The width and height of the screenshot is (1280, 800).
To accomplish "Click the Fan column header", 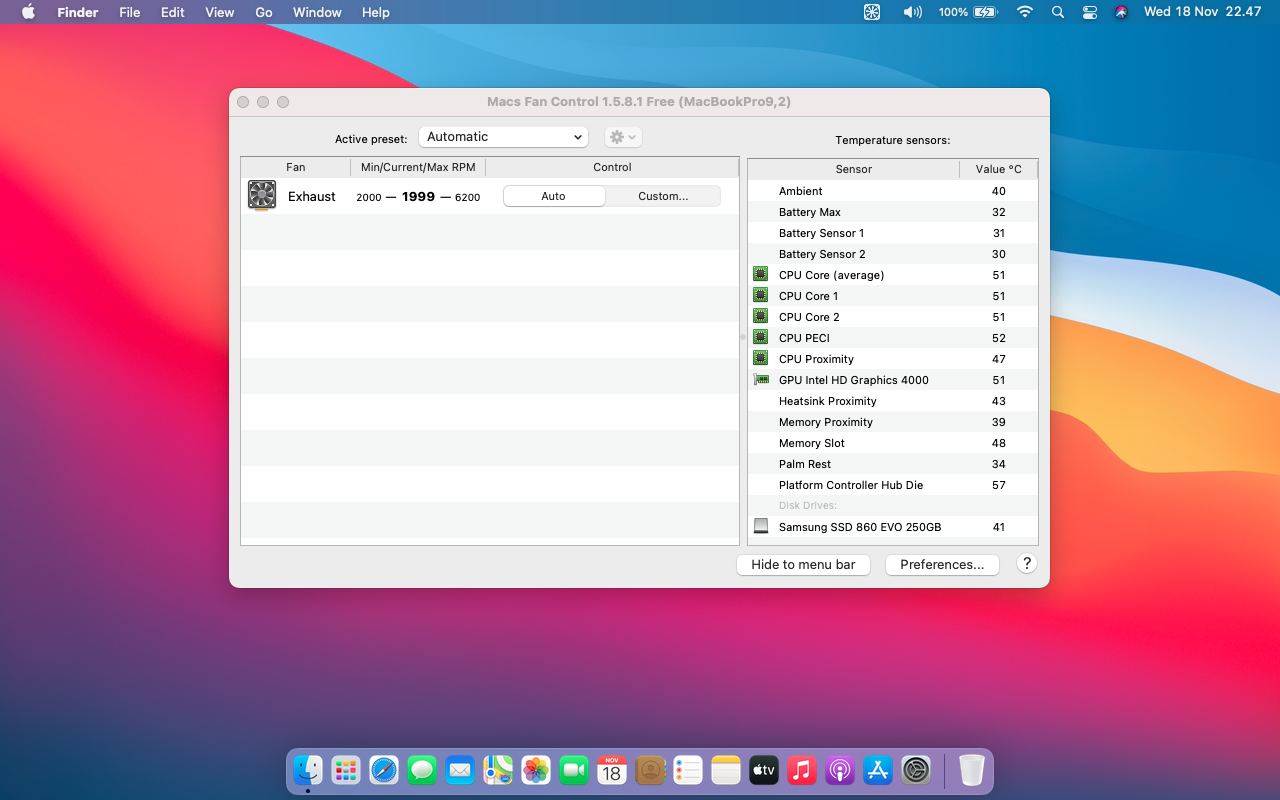I will [296, 167].
